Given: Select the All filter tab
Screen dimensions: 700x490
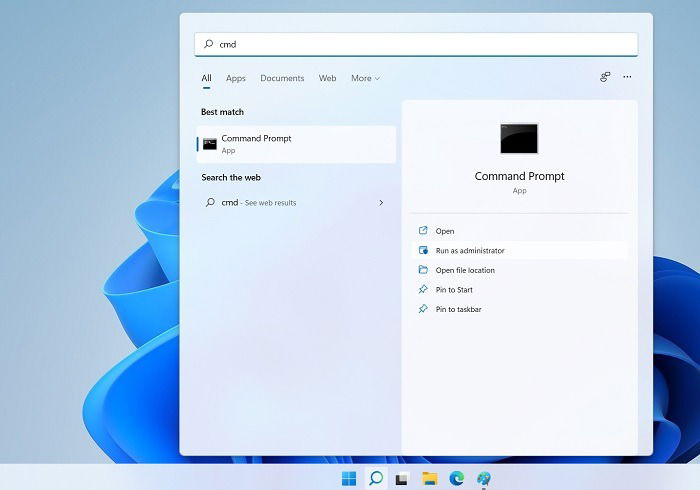Looking at the screenshot, I should point(206,78).
